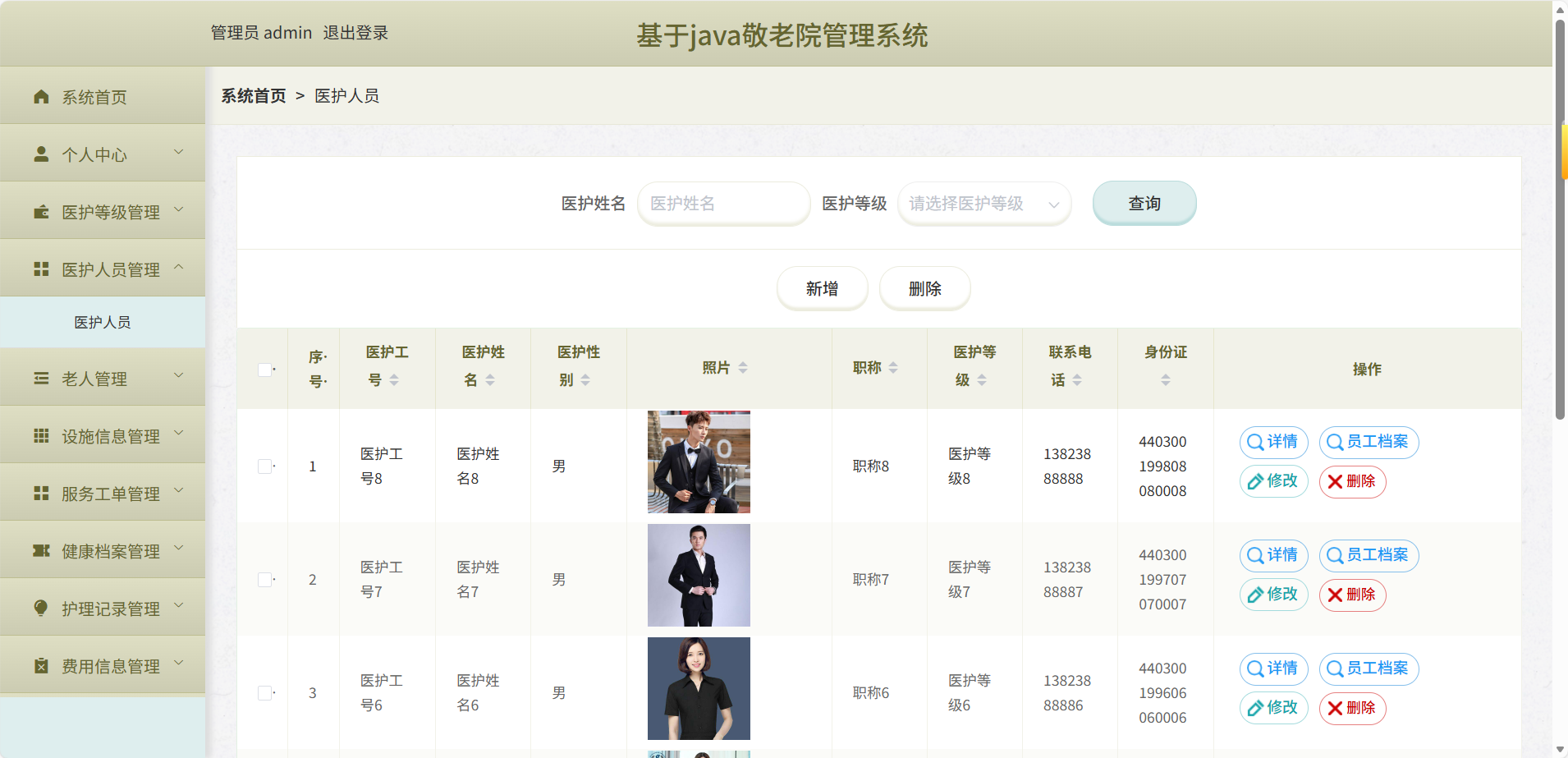
Task: Delete the 医护工号8 row
Action: [1352, 481]
